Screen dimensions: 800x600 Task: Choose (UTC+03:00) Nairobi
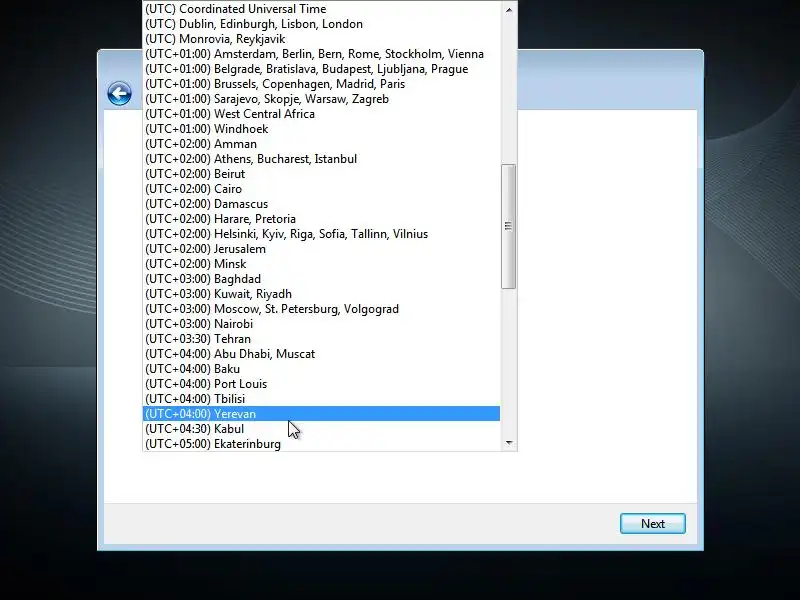pyautogui.click(x=321, y=324)
